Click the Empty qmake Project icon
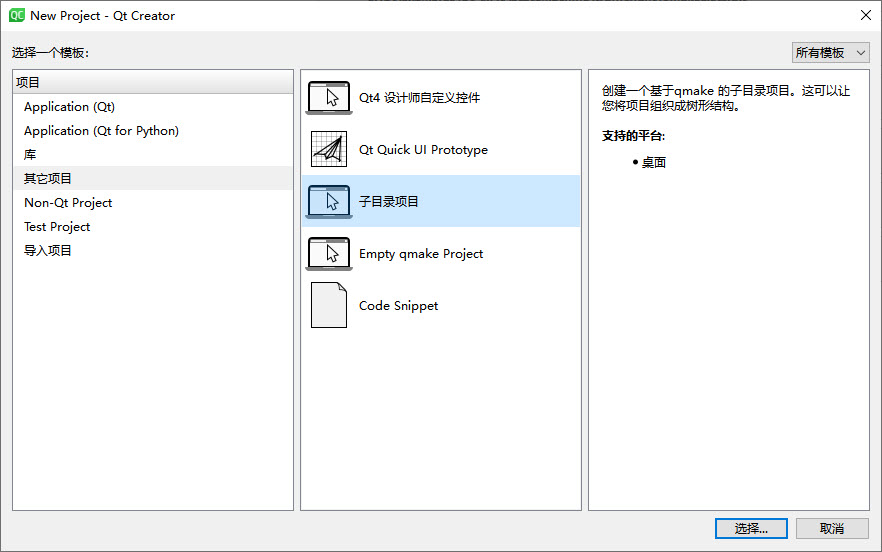 [329, 254]
